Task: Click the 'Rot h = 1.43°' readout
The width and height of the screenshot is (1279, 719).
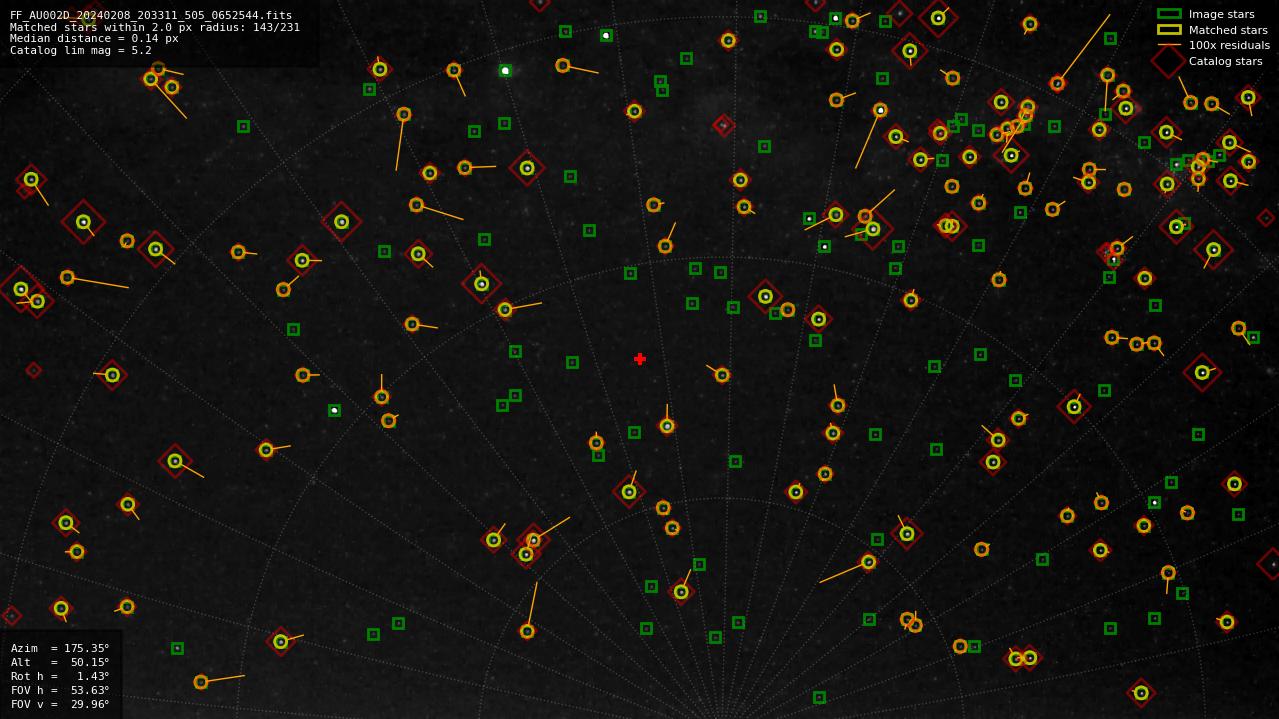Action: [x=60, y=676]
